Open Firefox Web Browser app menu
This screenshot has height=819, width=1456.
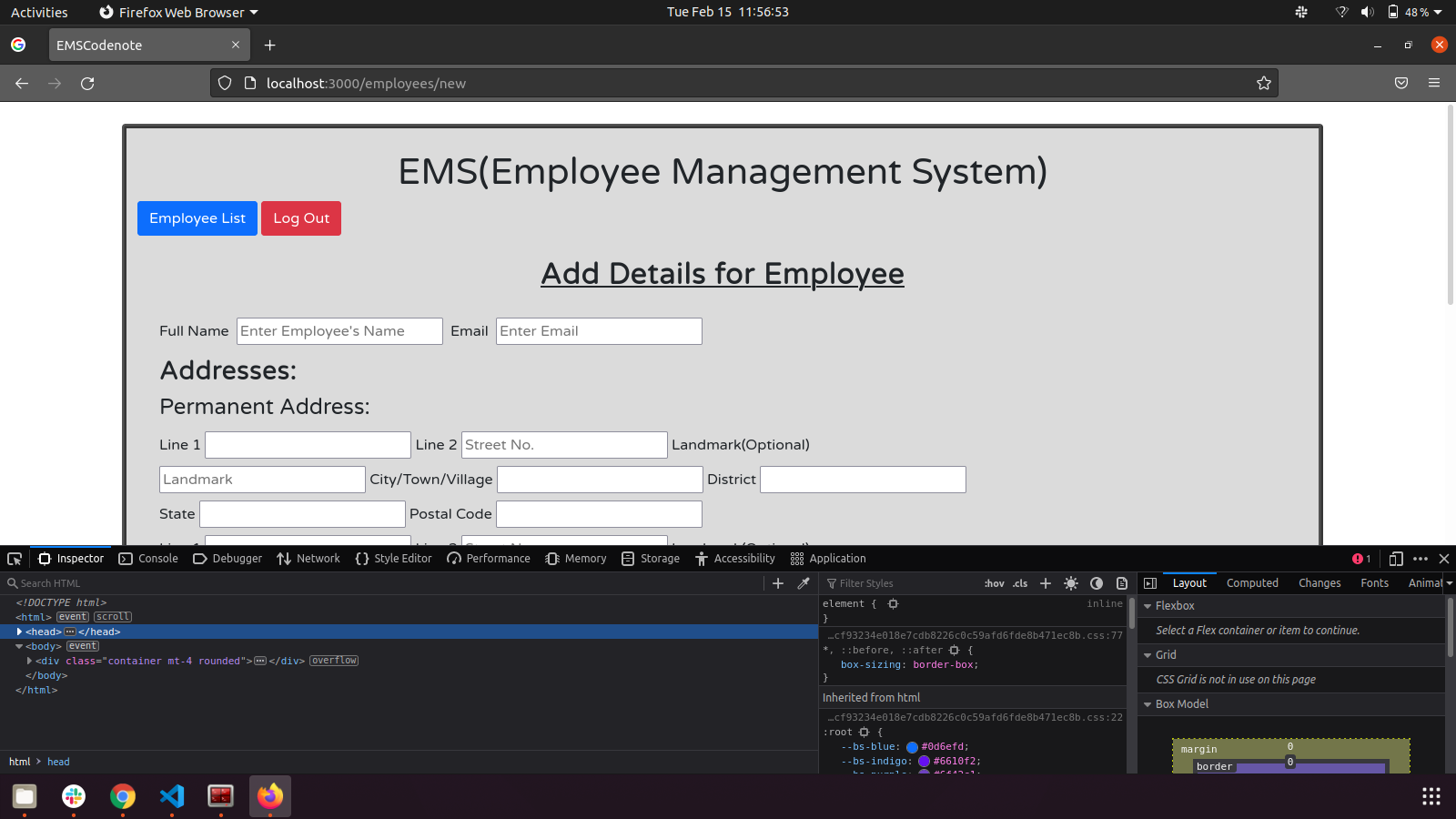tap(179, 12)
